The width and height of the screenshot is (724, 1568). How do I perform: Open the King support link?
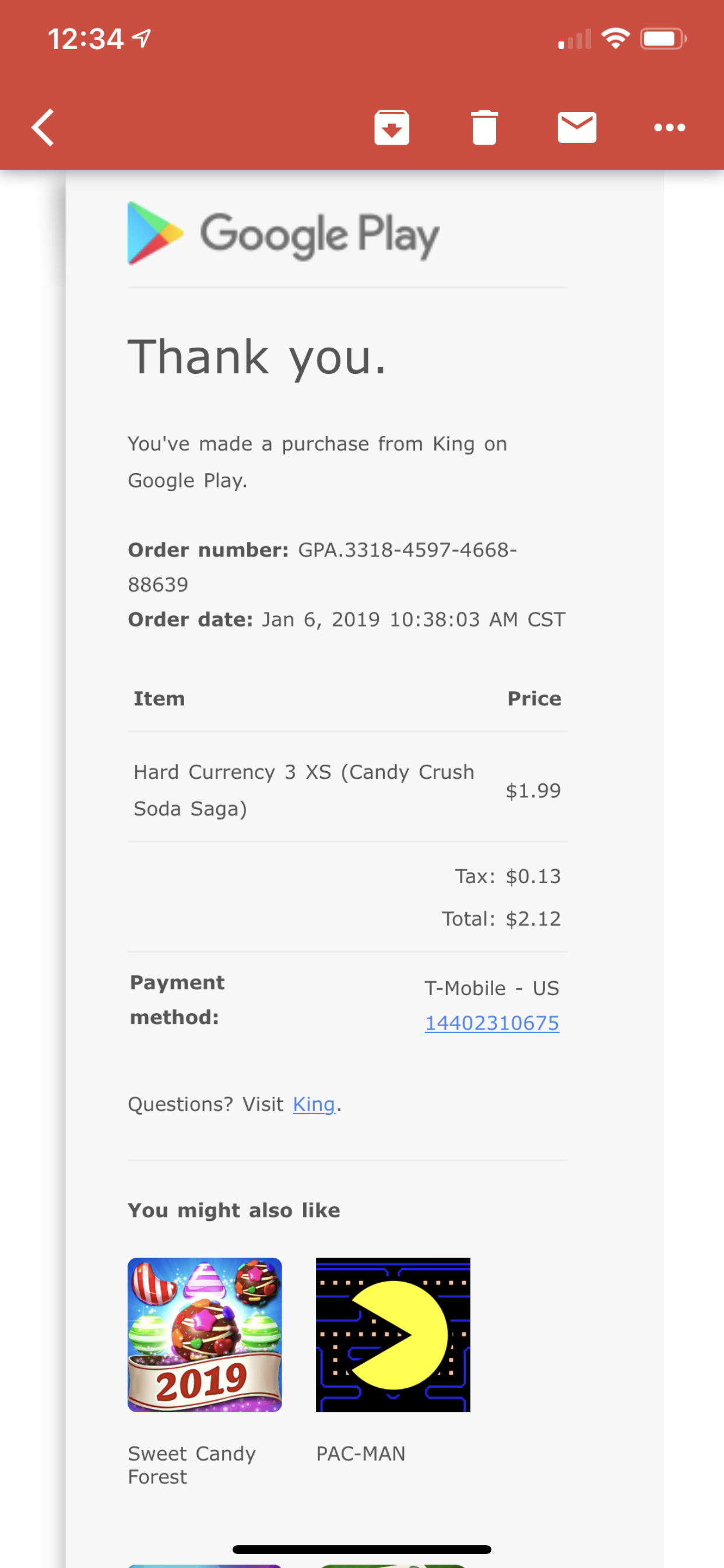click(x=314, y=1104)
